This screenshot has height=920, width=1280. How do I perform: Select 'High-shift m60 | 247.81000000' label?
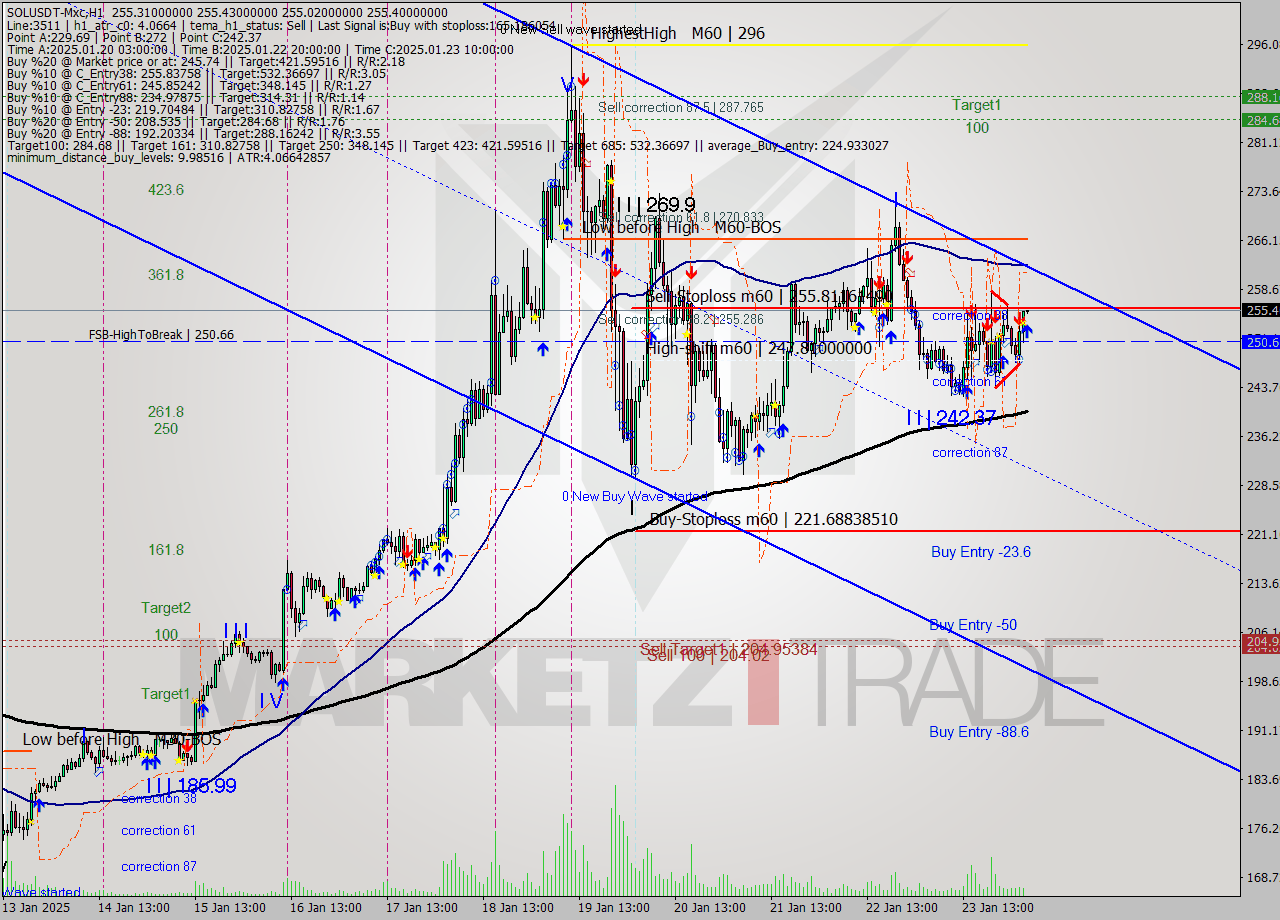(759, 348)
